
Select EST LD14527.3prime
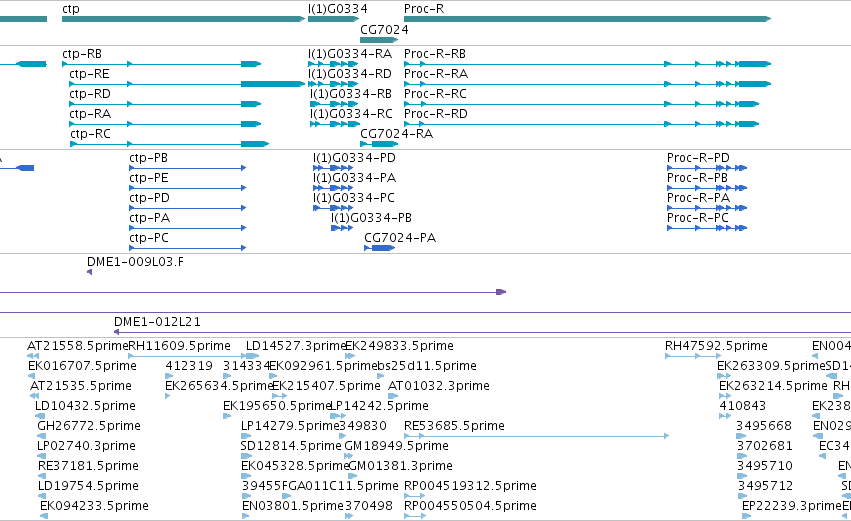tap(251, 357)
